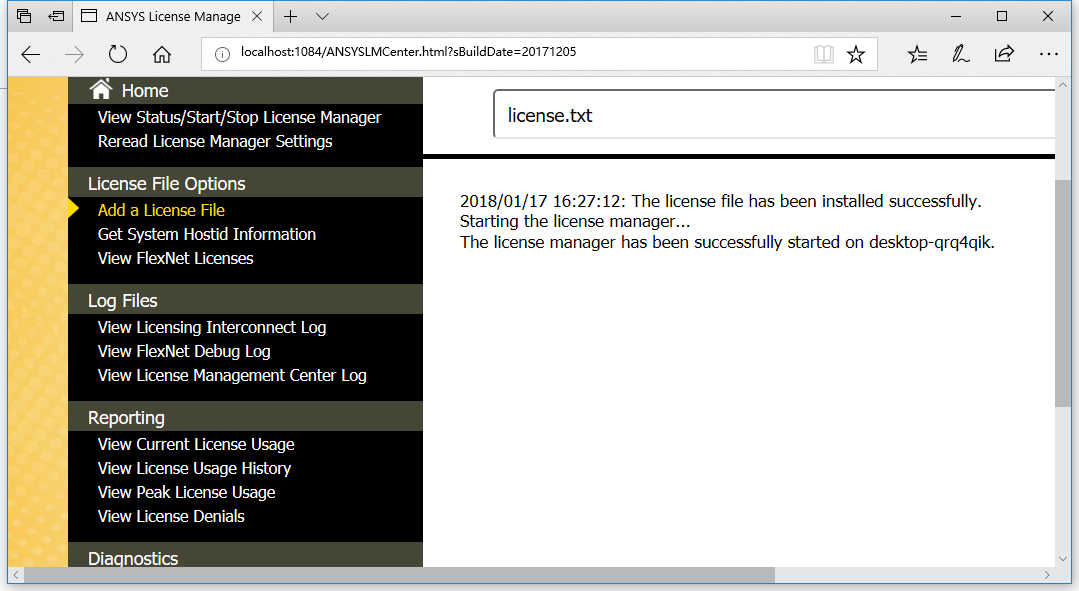Open View Peak License Usage
Screen dimensions: 1079x591
coord(186,493)
